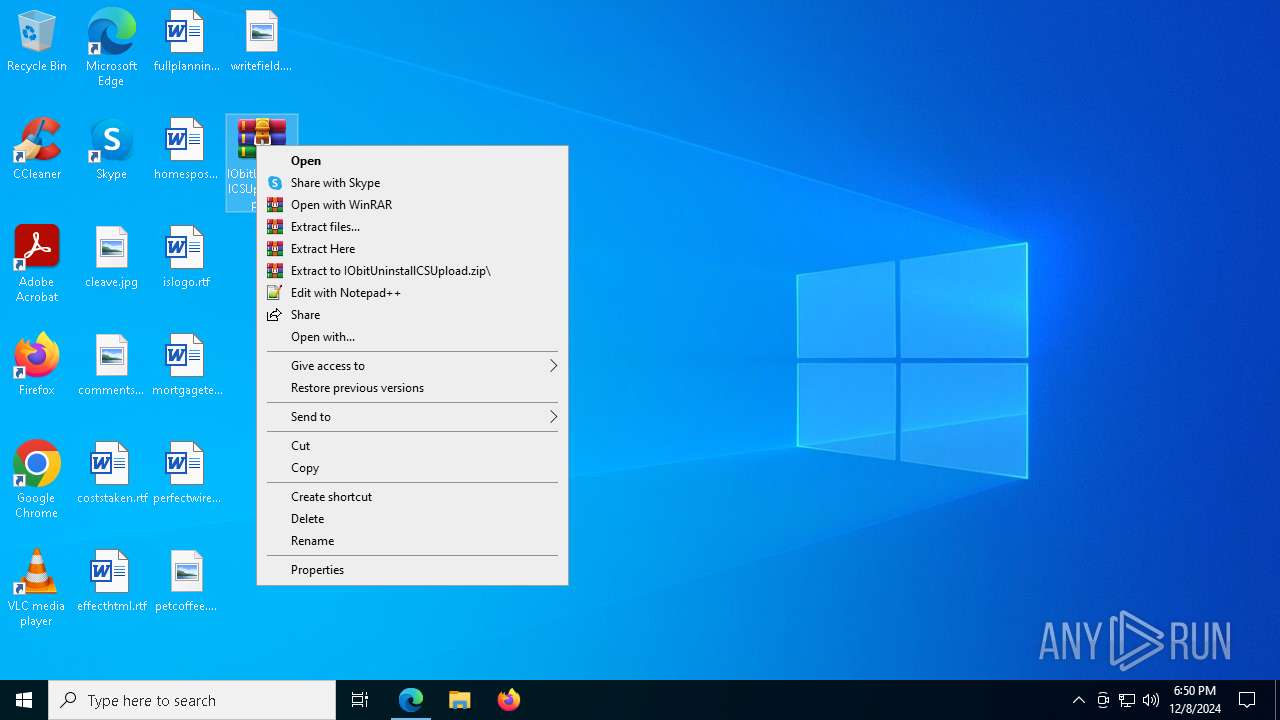The width and height of the screenshot is (1280, 720).
Task: Select the islogo.rtf document icon
Action: (186, 258)
